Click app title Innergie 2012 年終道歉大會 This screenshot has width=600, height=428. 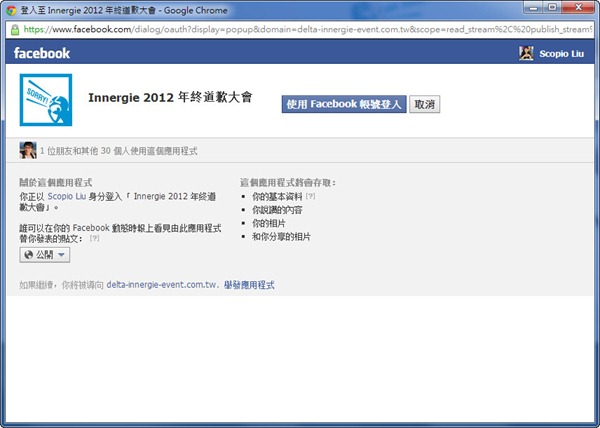170,97
